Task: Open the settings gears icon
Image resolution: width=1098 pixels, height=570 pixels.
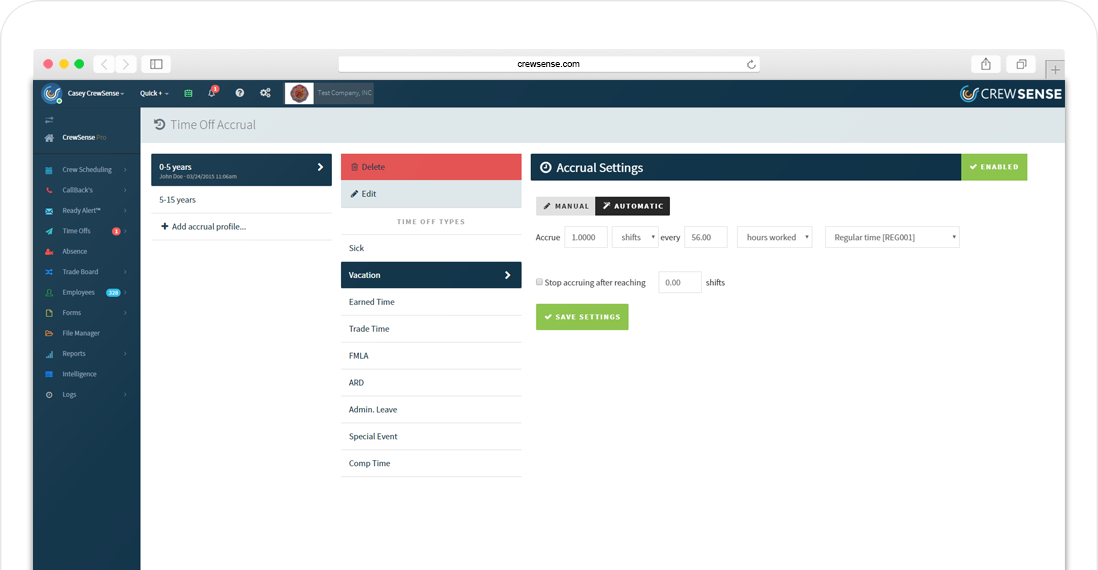Action: 265,92
